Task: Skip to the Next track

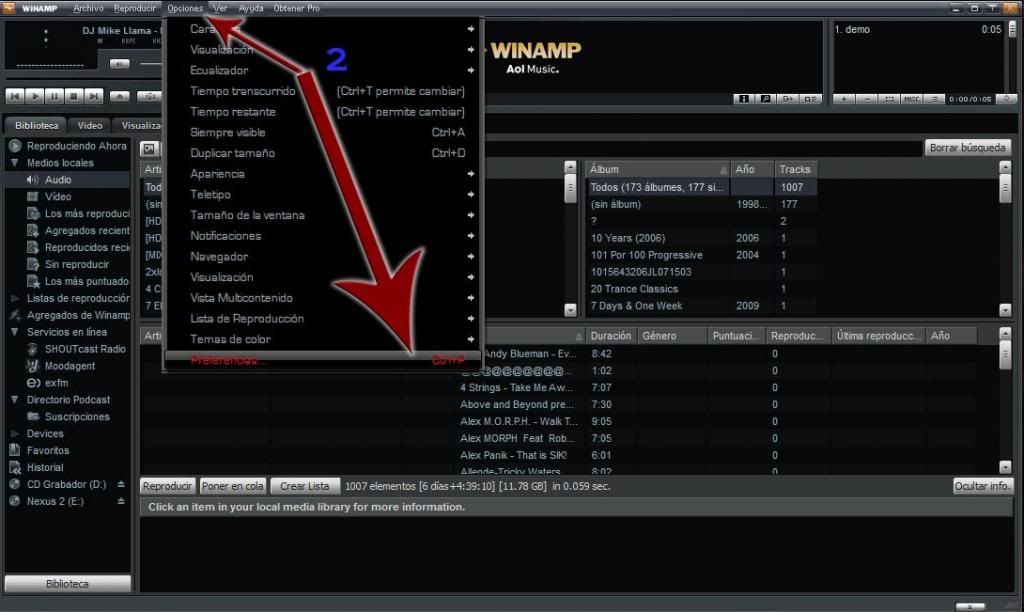Action: [93, 96]
